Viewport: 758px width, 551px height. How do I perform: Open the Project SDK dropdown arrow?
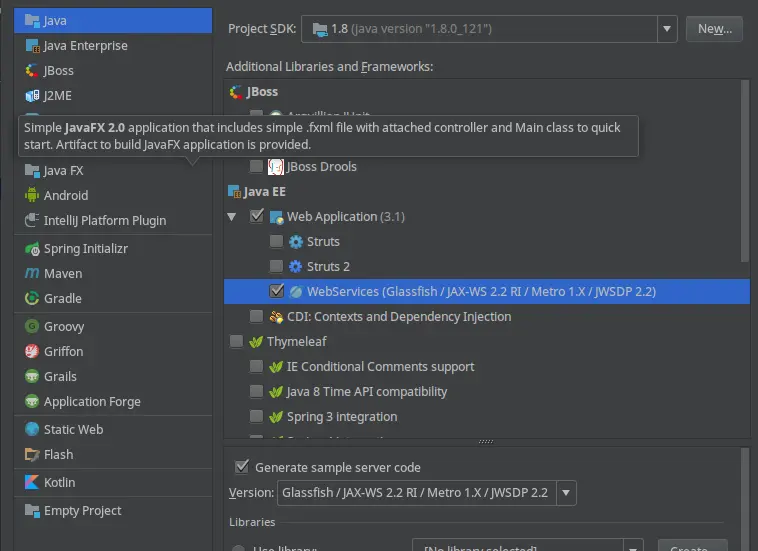pos(667,29)
